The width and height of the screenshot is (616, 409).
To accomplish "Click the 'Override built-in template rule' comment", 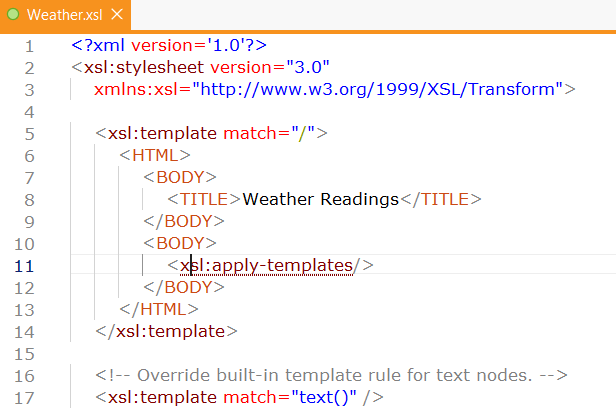I will (x=332, y=375).
